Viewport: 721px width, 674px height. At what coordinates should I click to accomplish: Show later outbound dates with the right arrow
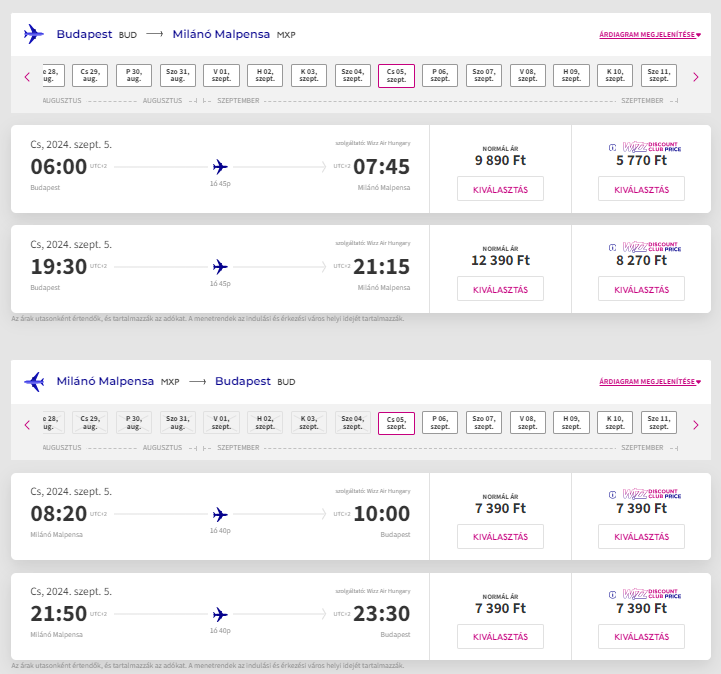695,77
